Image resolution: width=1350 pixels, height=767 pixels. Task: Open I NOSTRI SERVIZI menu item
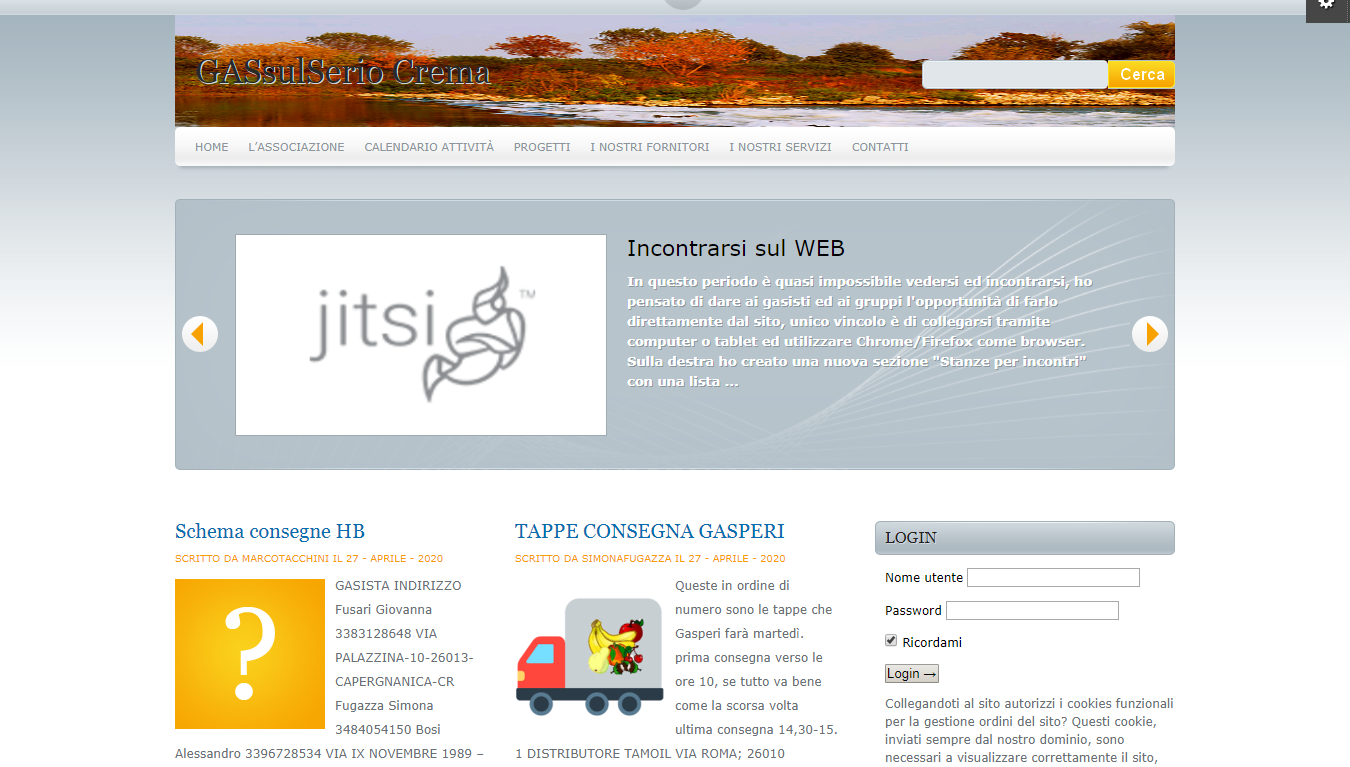tap(780, 147)
